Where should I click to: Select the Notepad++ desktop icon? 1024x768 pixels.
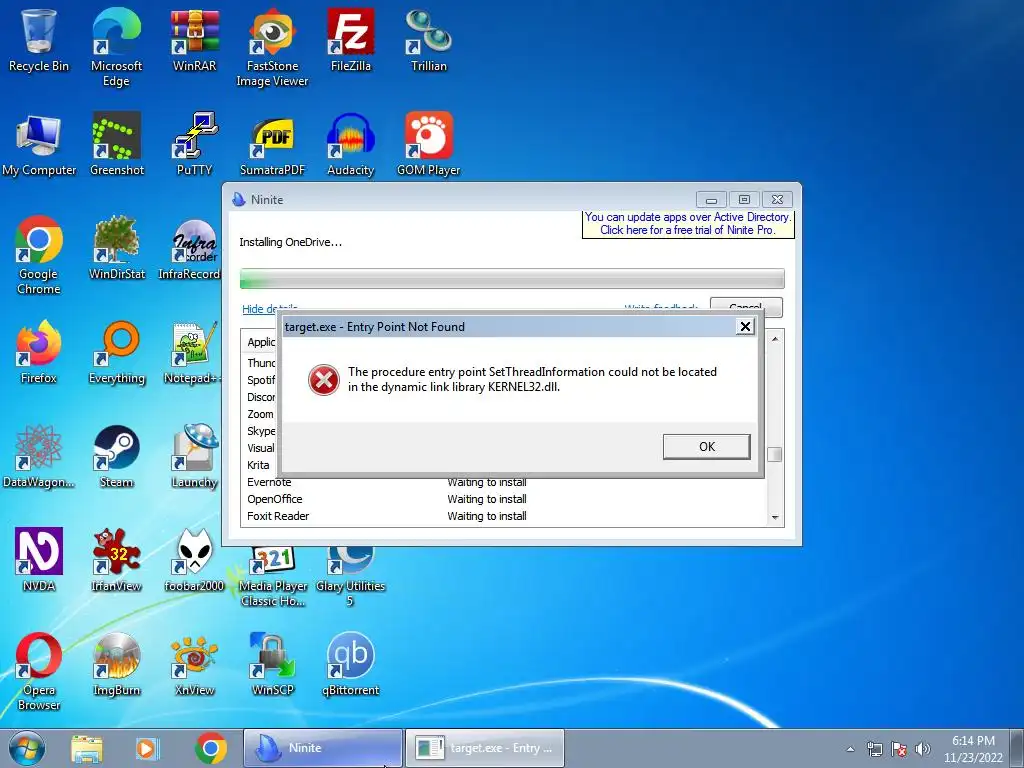point(192,351)
